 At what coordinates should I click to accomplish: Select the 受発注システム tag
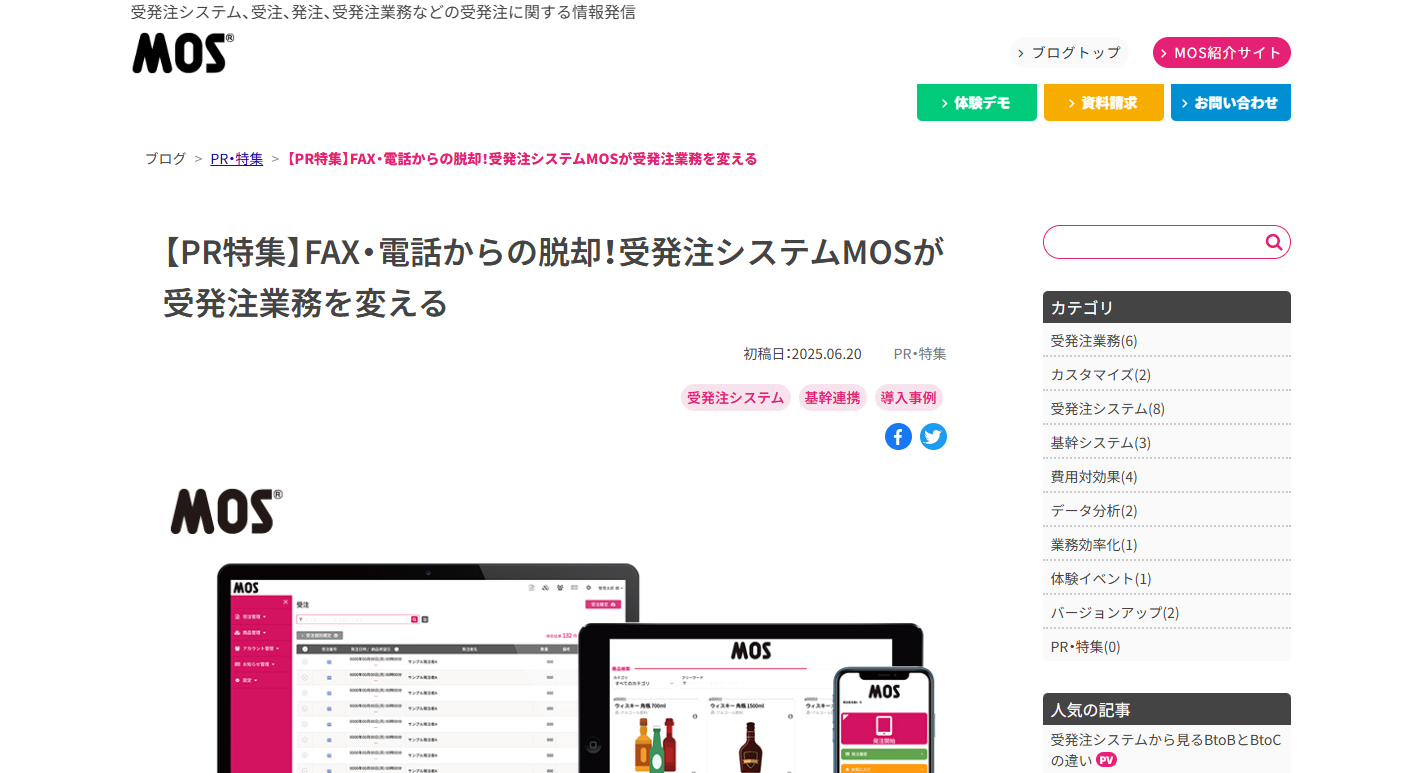[736, 397]
